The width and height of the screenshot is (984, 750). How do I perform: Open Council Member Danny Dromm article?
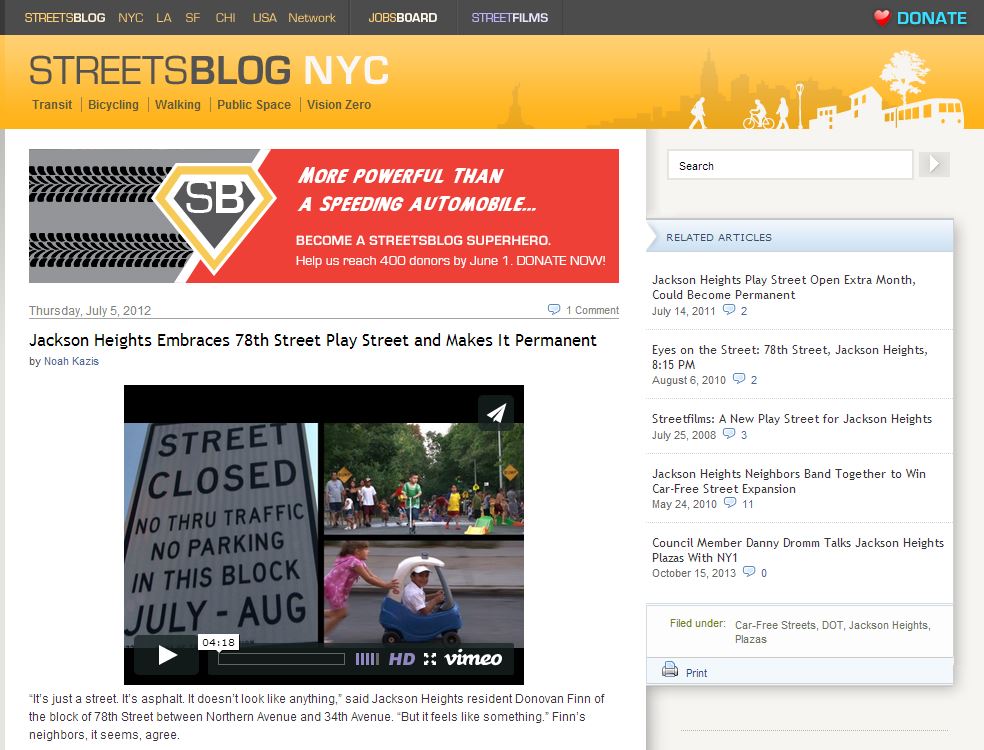tap(798, 550)
